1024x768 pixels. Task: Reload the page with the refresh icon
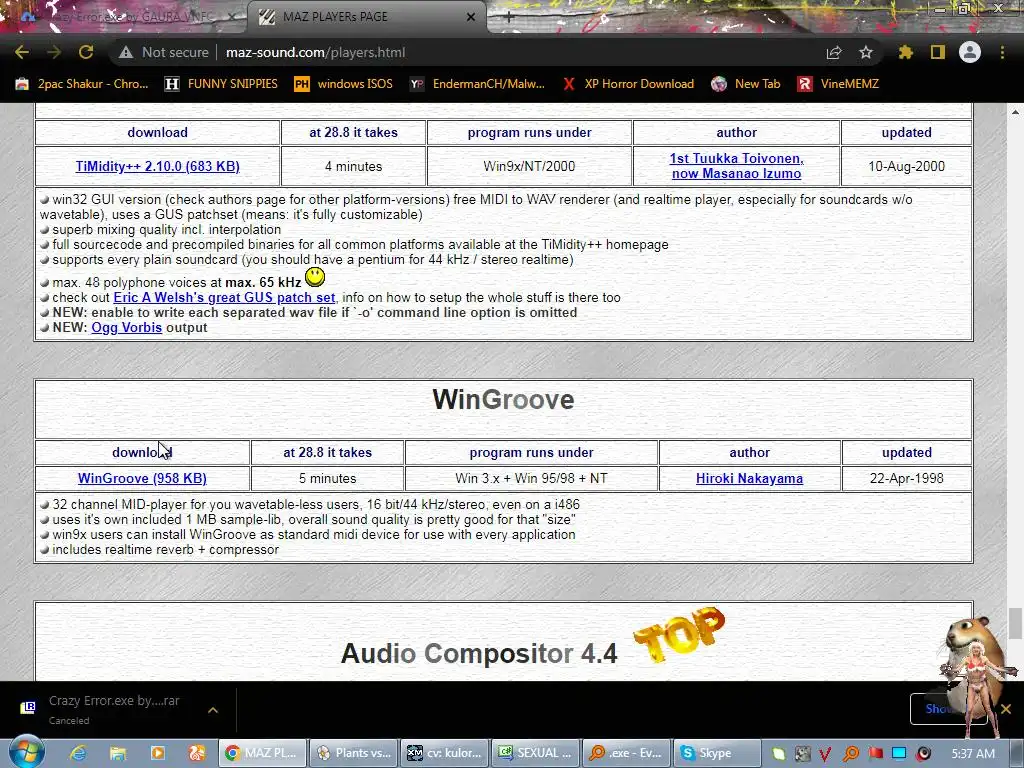point(86,52)
